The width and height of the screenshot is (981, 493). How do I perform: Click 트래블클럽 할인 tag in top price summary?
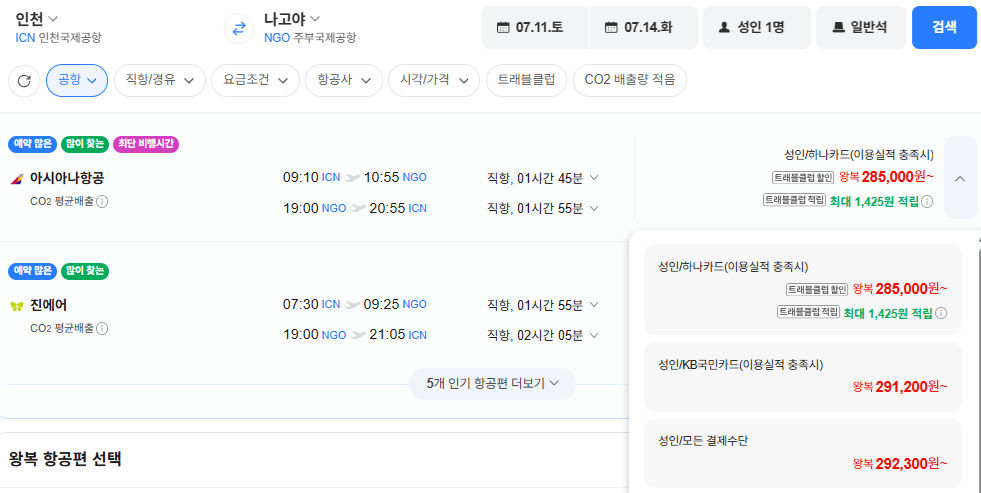click(803, 178)
